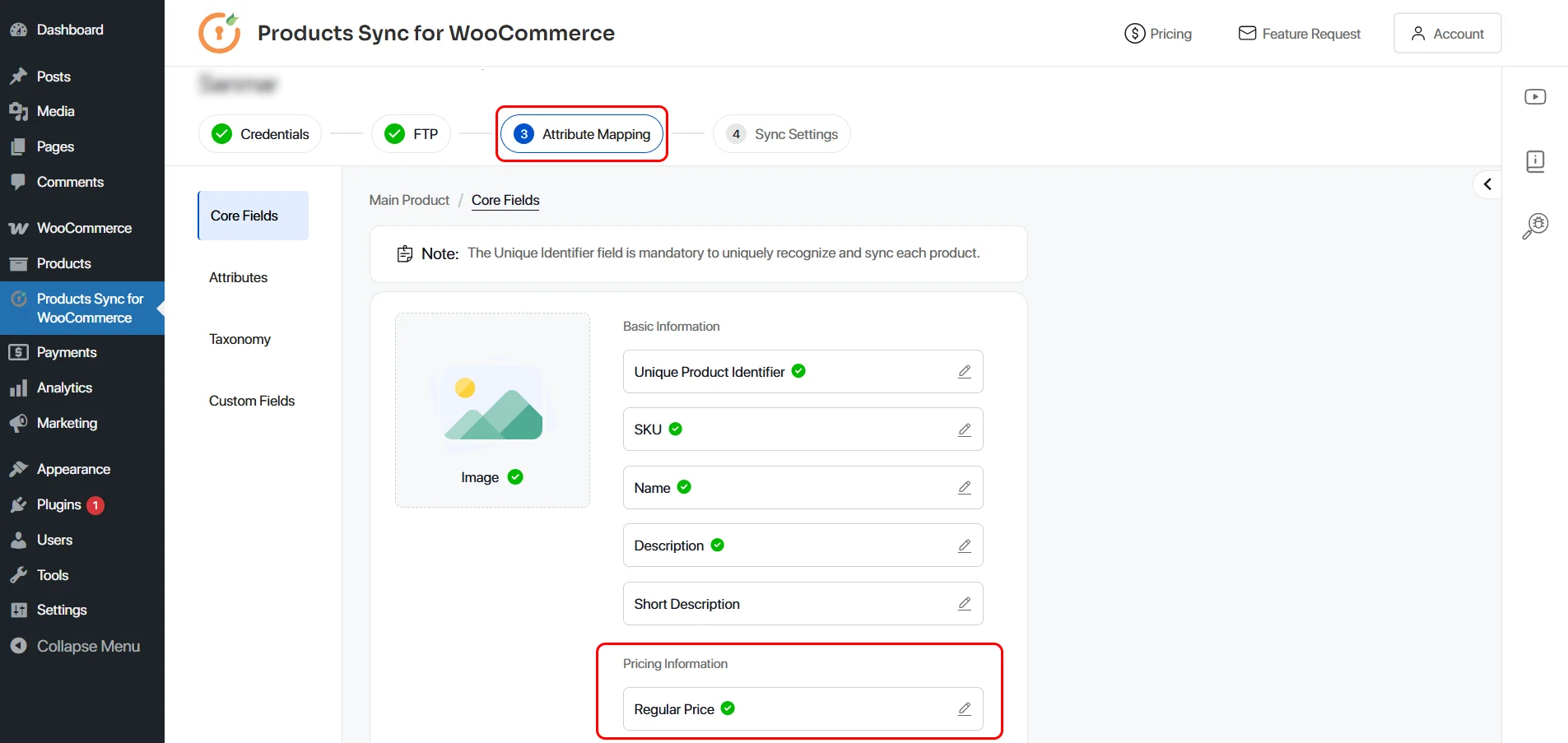Collapse the panel with the left chevron
Viewport: 1568px width, 743px height.
pos(1487,183)
